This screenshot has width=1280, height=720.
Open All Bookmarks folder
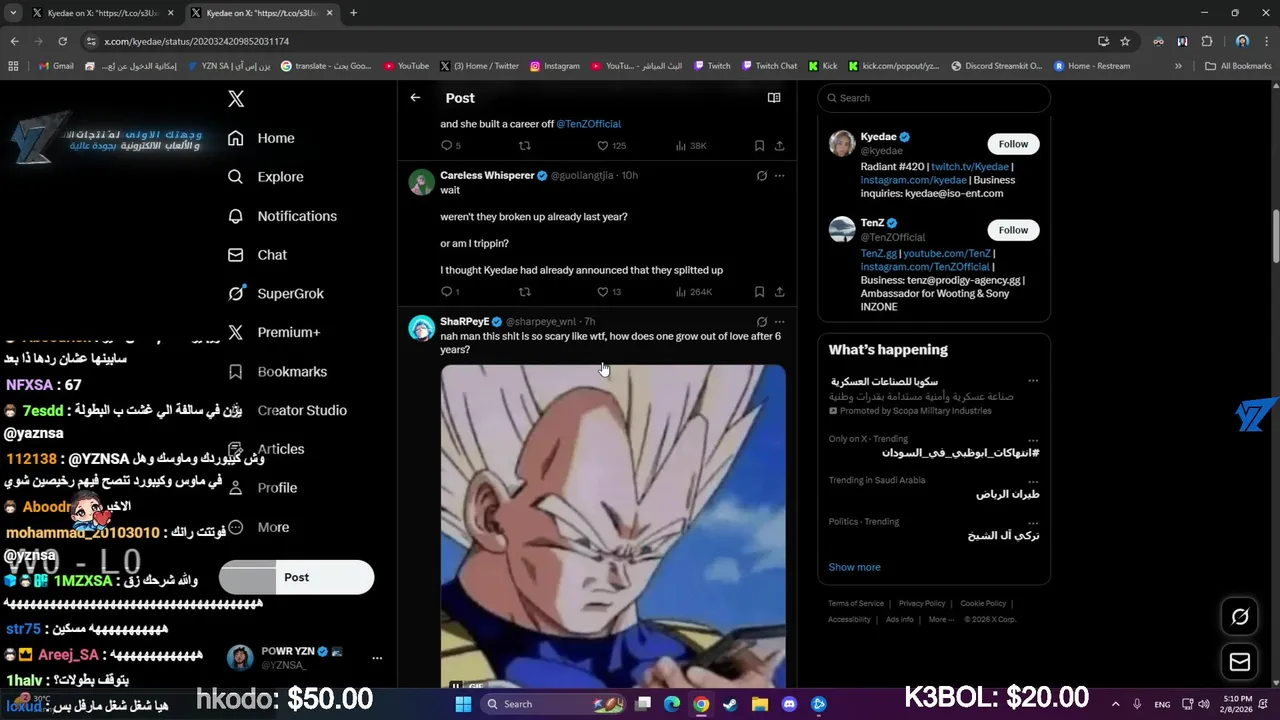[x=1238, y=66]
